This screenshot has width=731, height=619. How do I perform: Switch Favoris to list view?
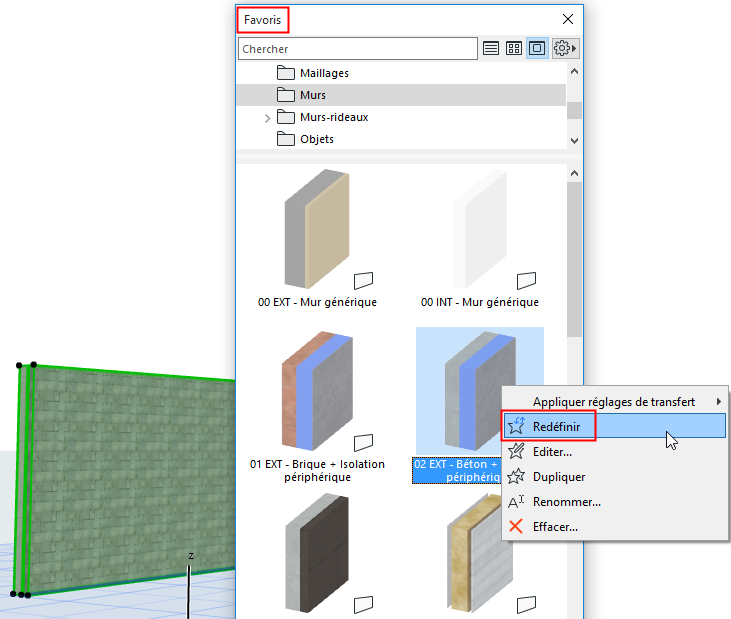click(490, 48)
